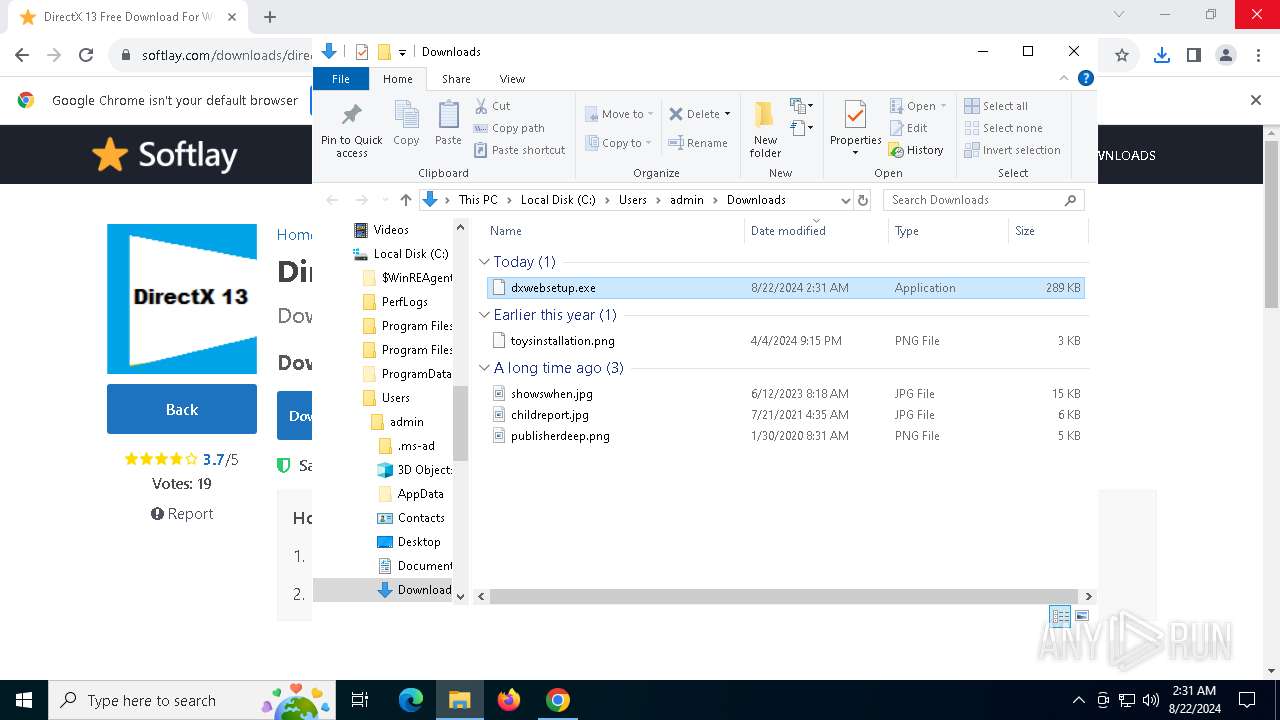Switch to the View ribbon tab
The height and width of the screenshot is (720, 1280).
pyautogui.click(x=512, y=79)
